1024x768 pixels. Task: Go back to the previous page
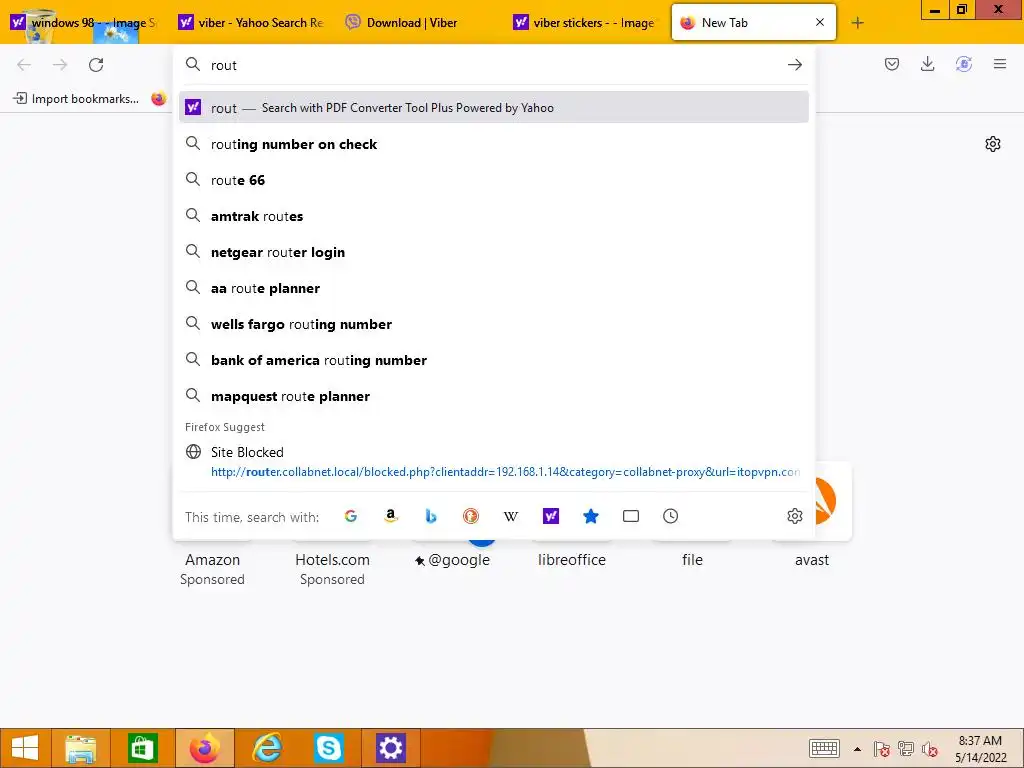pos(24,65)
